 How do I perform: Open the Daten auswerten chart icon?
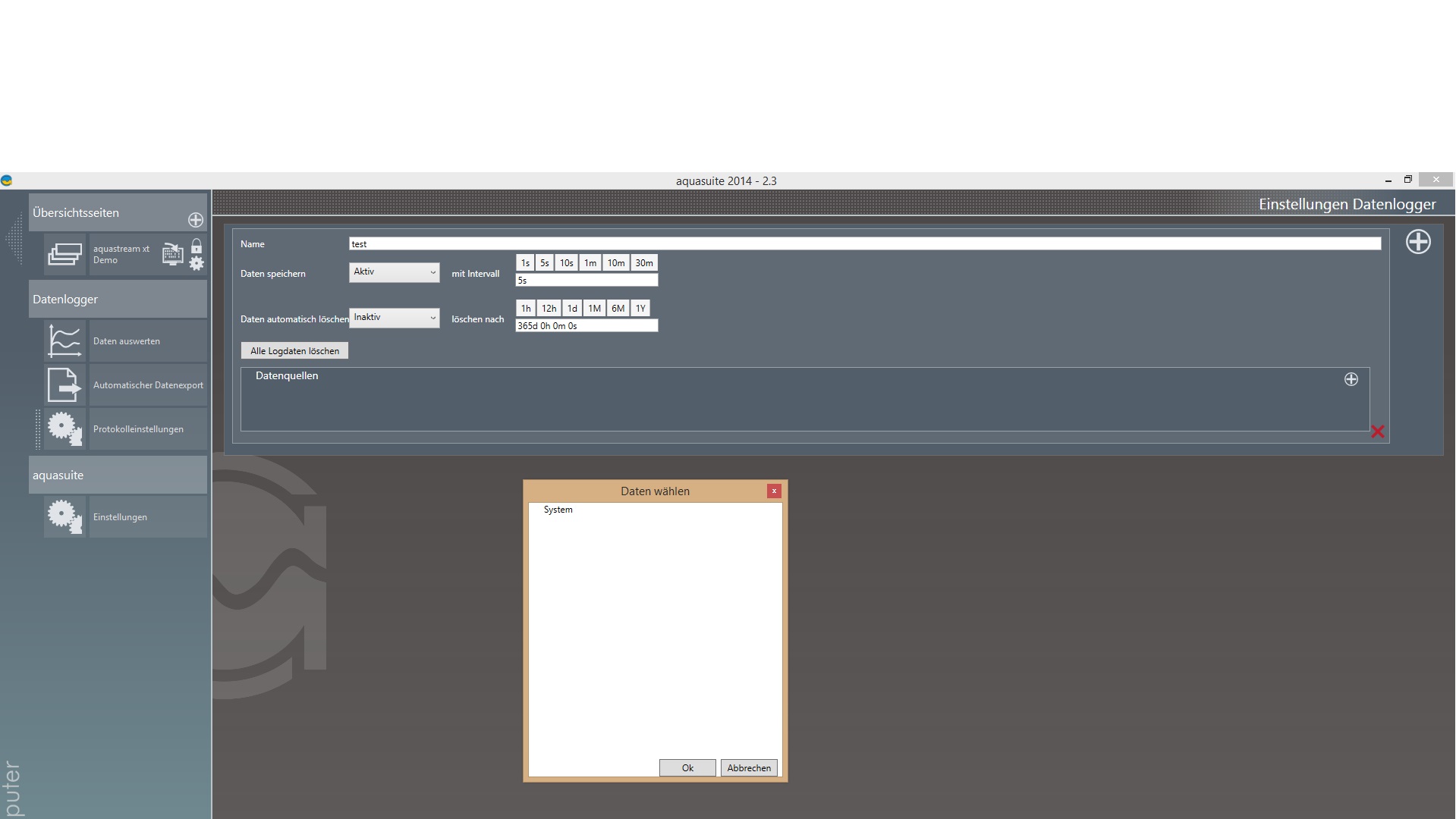pyautogui.click(x=64, y=340)
